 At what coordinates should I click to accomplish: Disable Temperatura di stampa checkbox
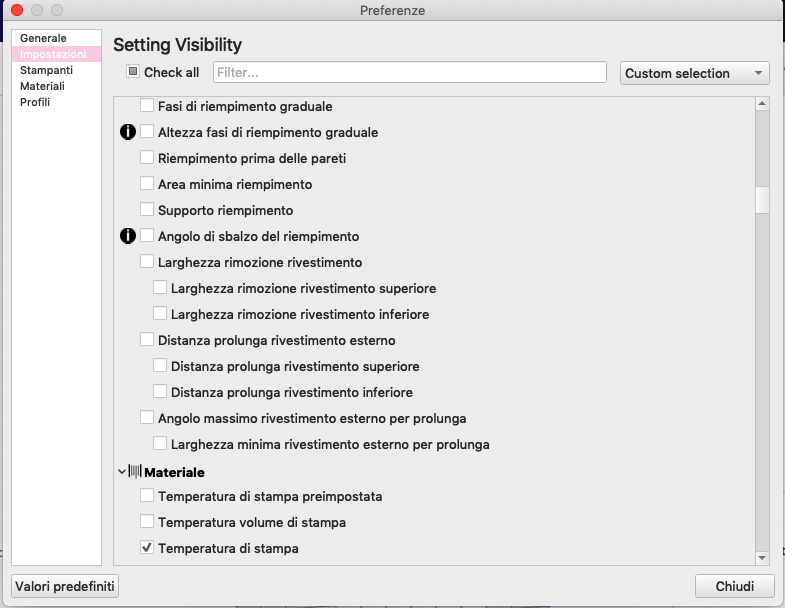coord(147,548)
